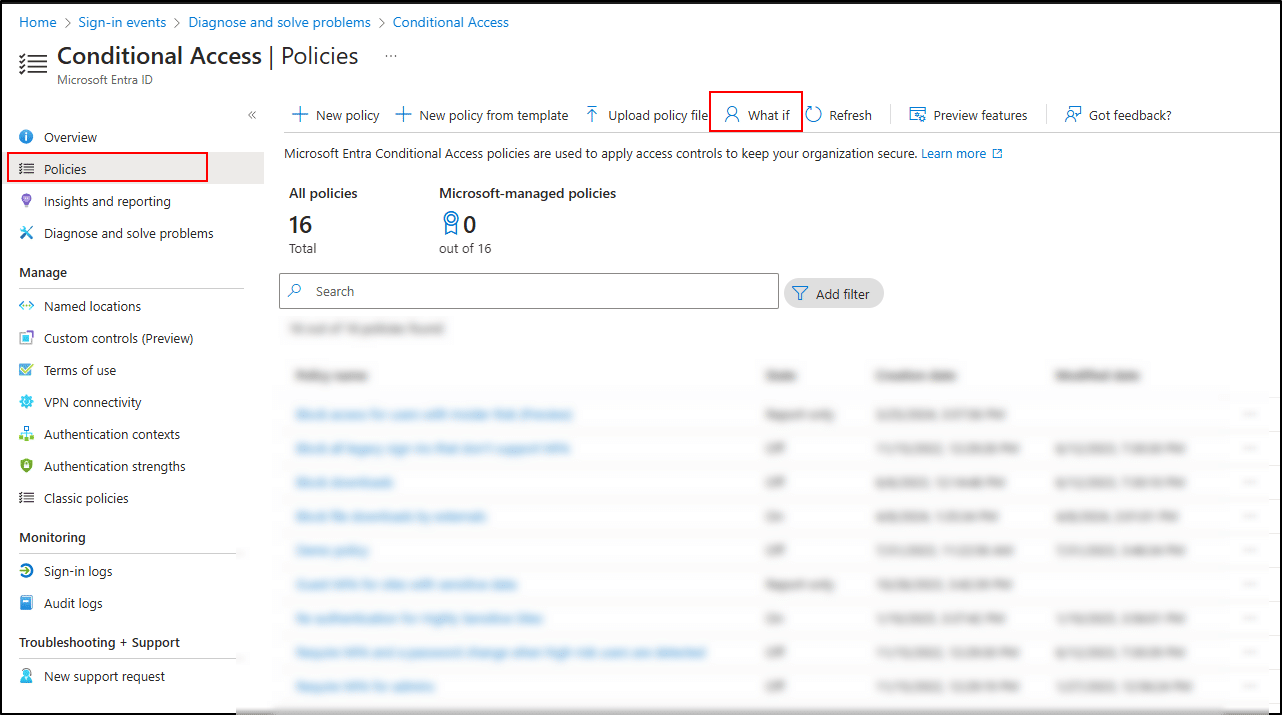Screen dimensions: 1282x715
Task: Click the All policies total count 16
Action: (301, 225)
